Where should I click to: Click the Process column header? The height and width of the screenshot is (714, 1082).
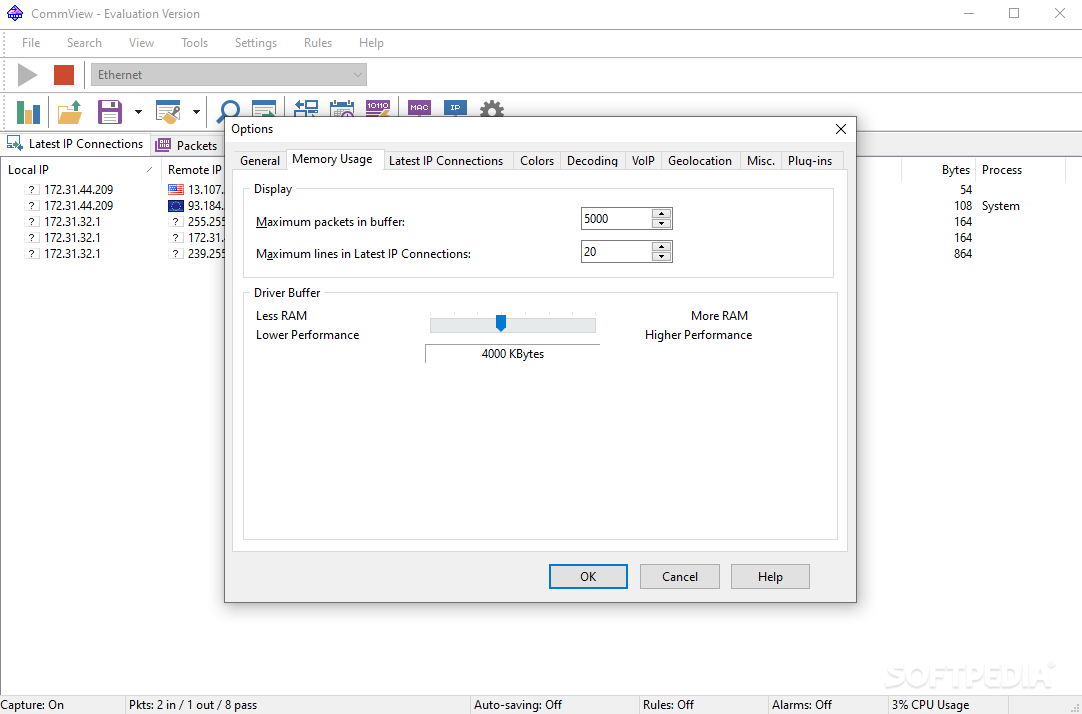point(1021,170)
